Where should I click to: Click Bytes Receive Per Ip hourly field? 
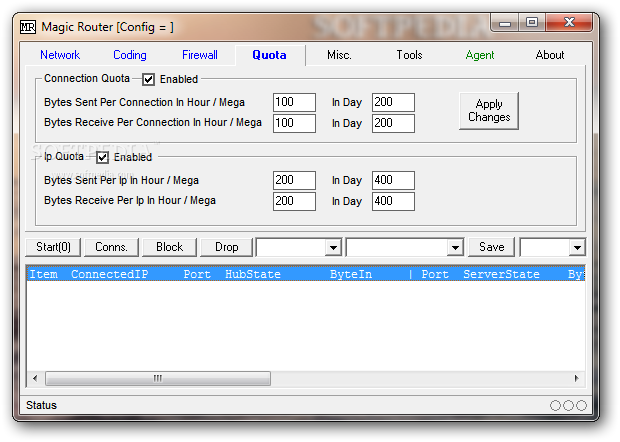click(x=294, y=201)
